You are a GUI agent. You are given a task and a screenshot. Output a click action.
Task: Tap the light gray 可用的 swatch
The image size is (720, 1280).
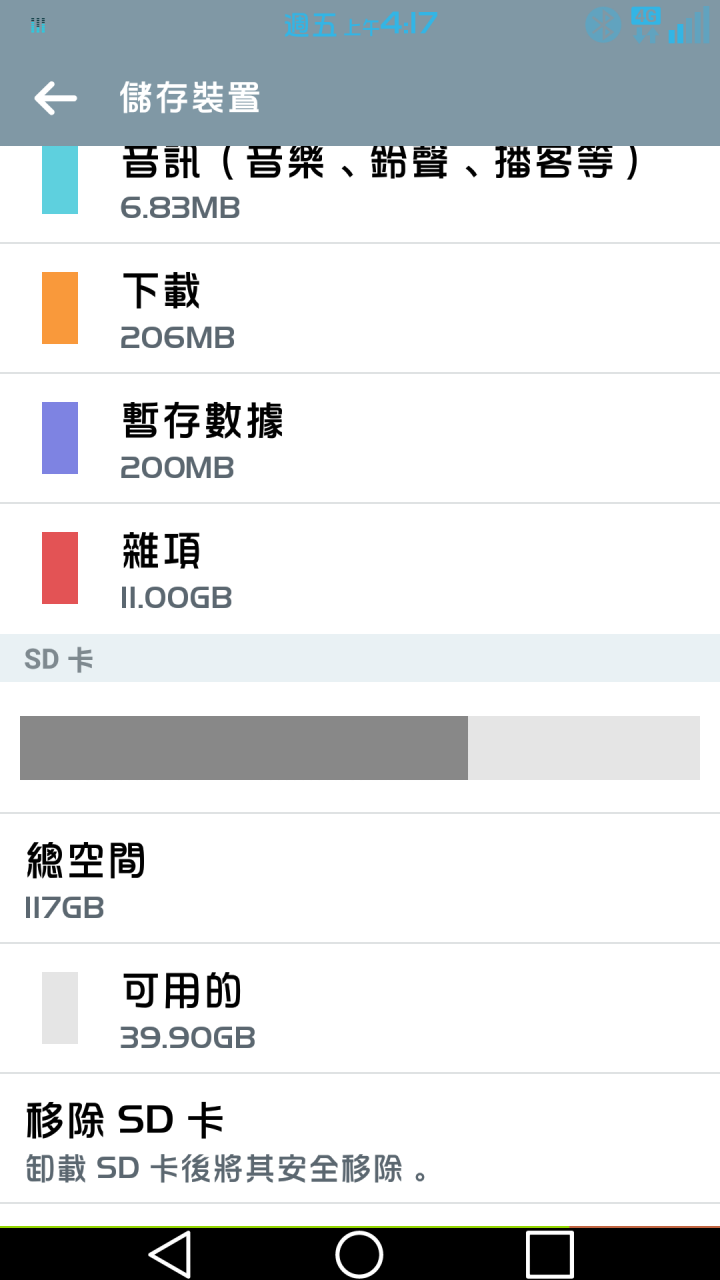pos(60,1008)
